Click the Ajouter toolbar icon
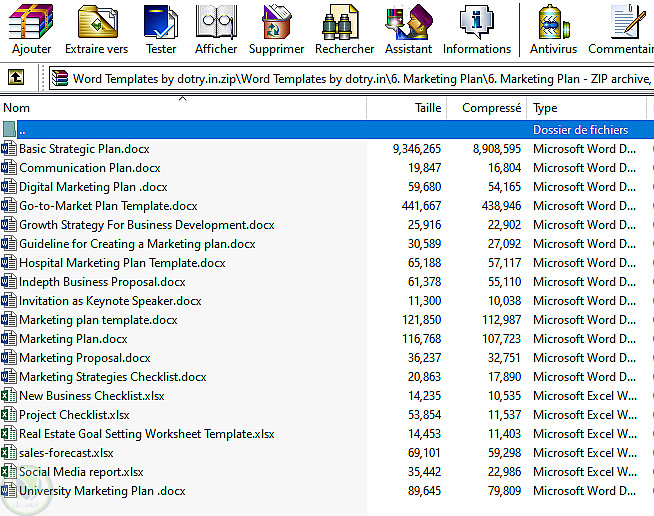Image resolution: width=654 pixels, height=516 pixels. [31, 22]
